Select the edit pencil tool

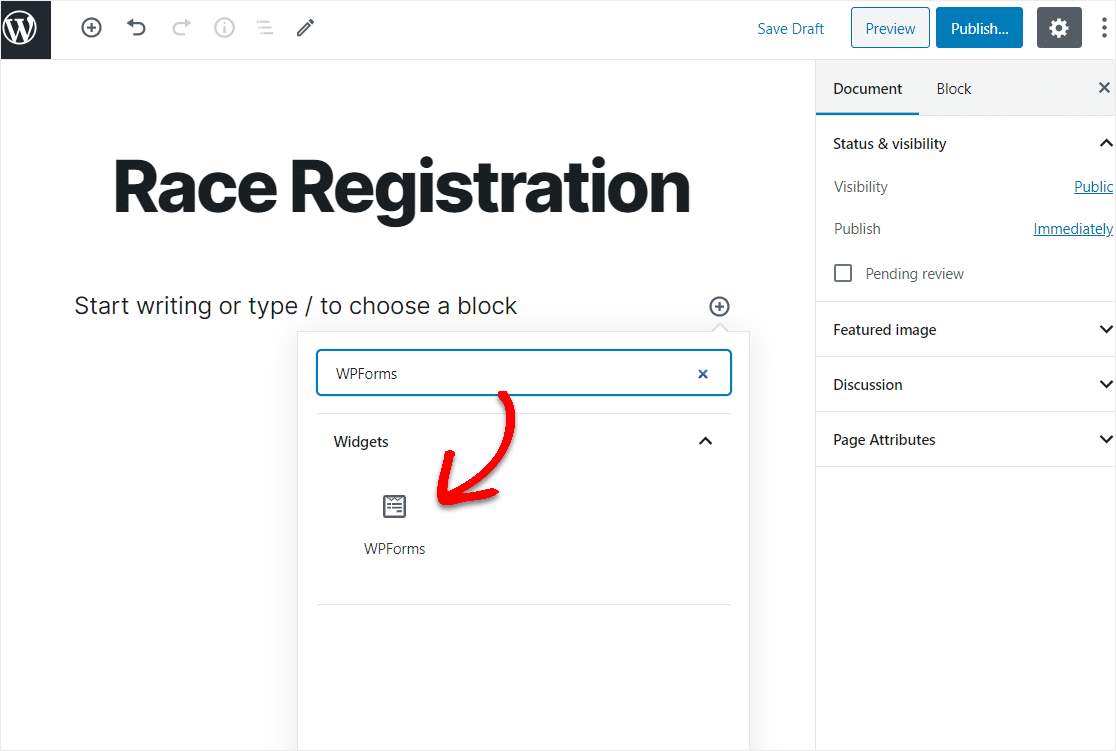305,28
